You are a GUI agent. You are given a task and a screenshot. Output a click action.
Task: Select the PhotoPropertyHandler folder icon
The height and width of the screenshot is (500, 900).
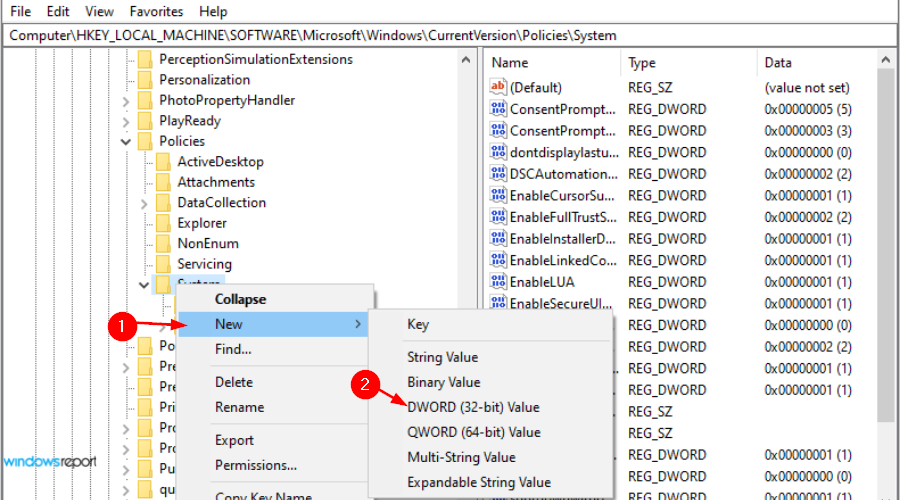(145, 100)
